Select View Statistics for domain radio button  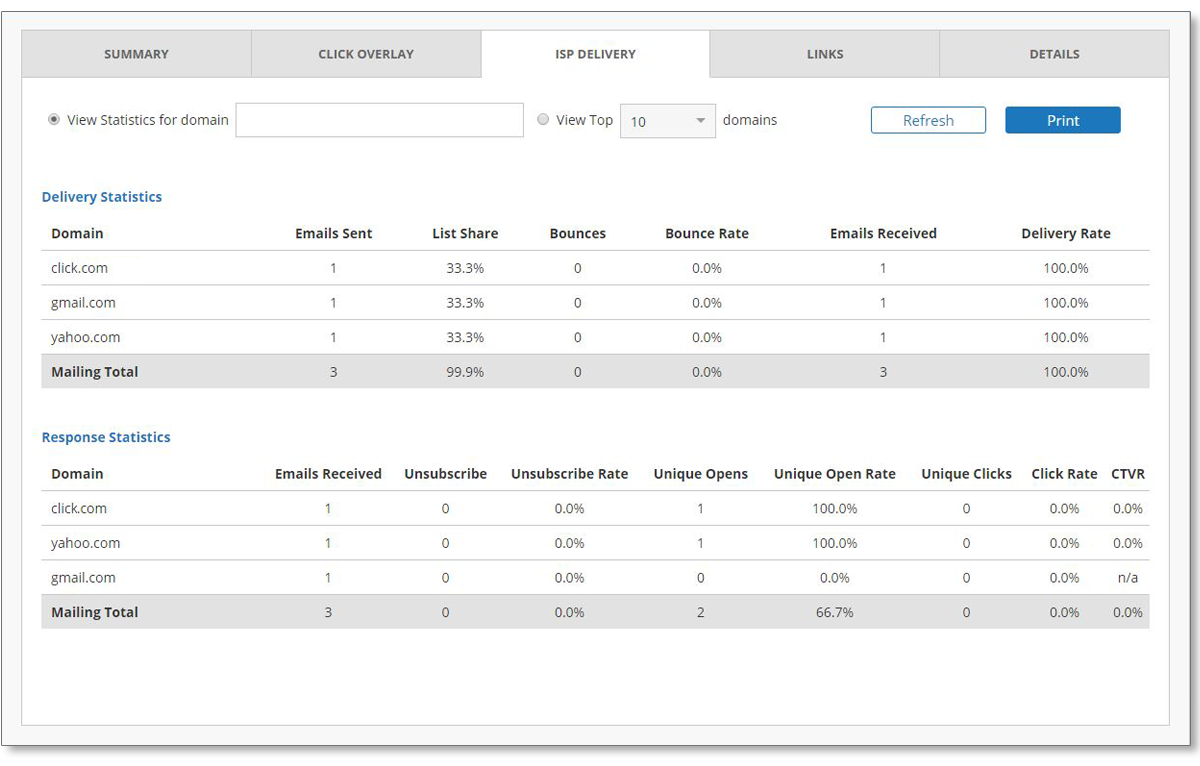point(54,119)
